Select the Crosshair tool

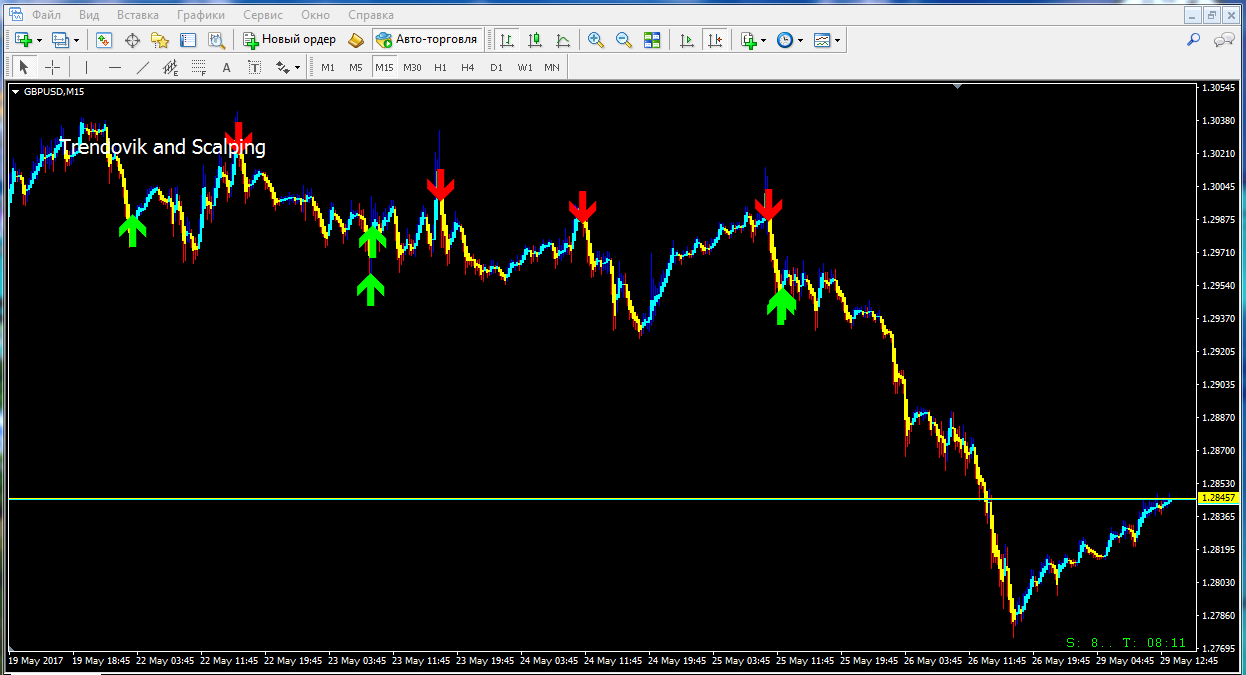pos(53,67)
